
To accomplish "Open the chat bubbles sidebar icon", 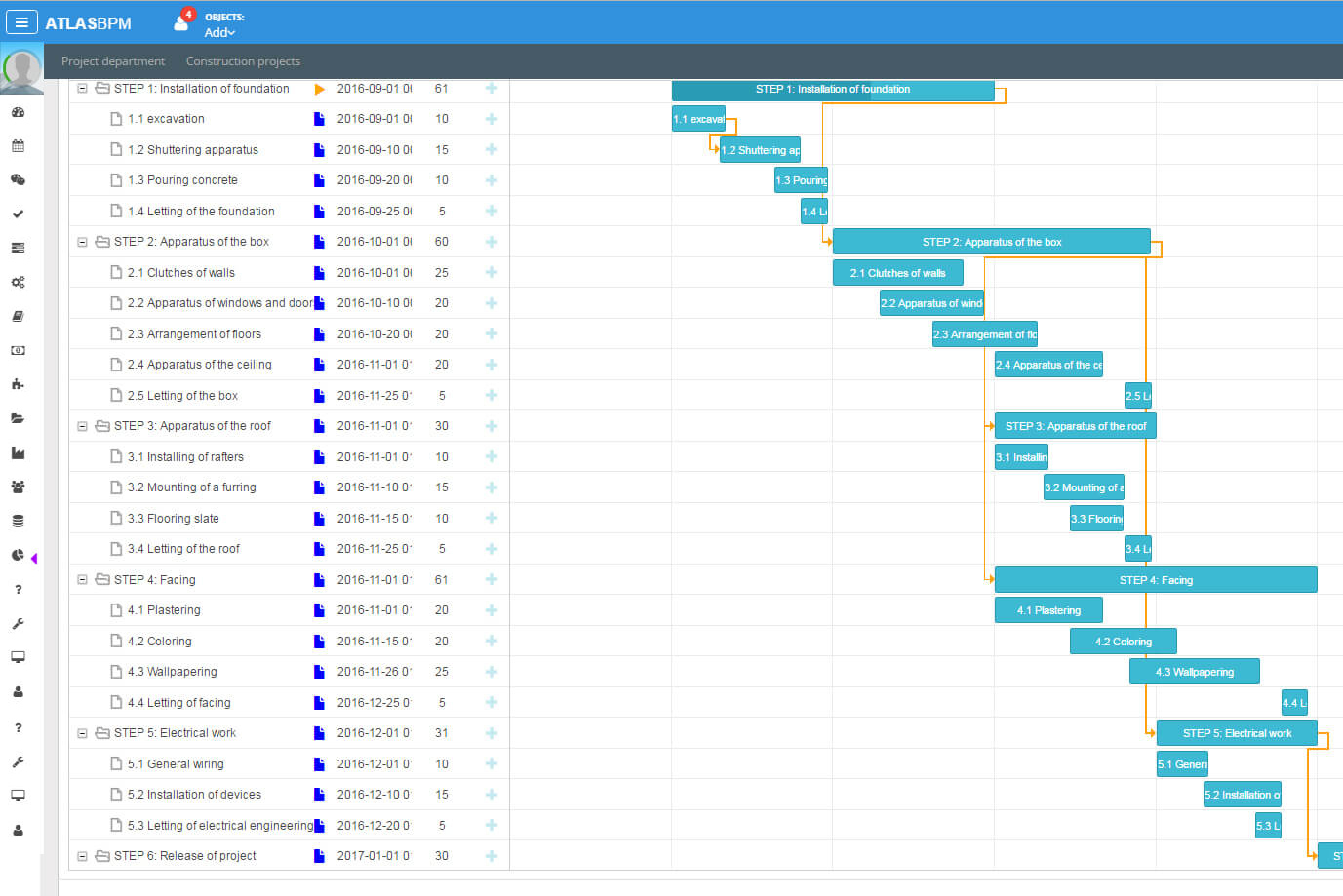I will click(x=18, y=179).
